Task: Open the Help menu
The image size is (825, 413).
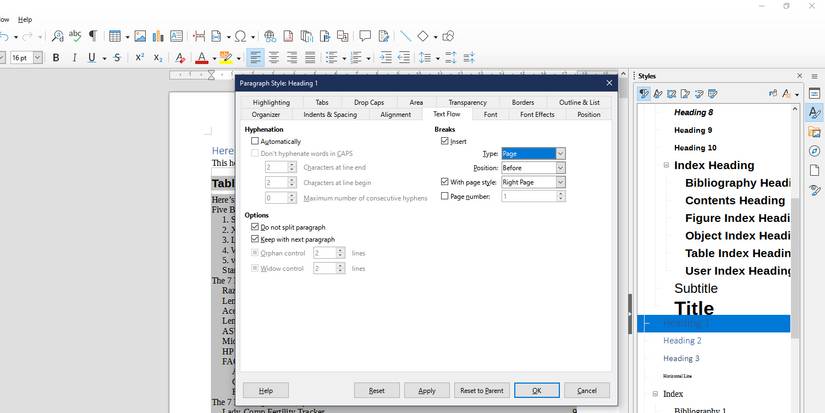Action: [25, 19]
